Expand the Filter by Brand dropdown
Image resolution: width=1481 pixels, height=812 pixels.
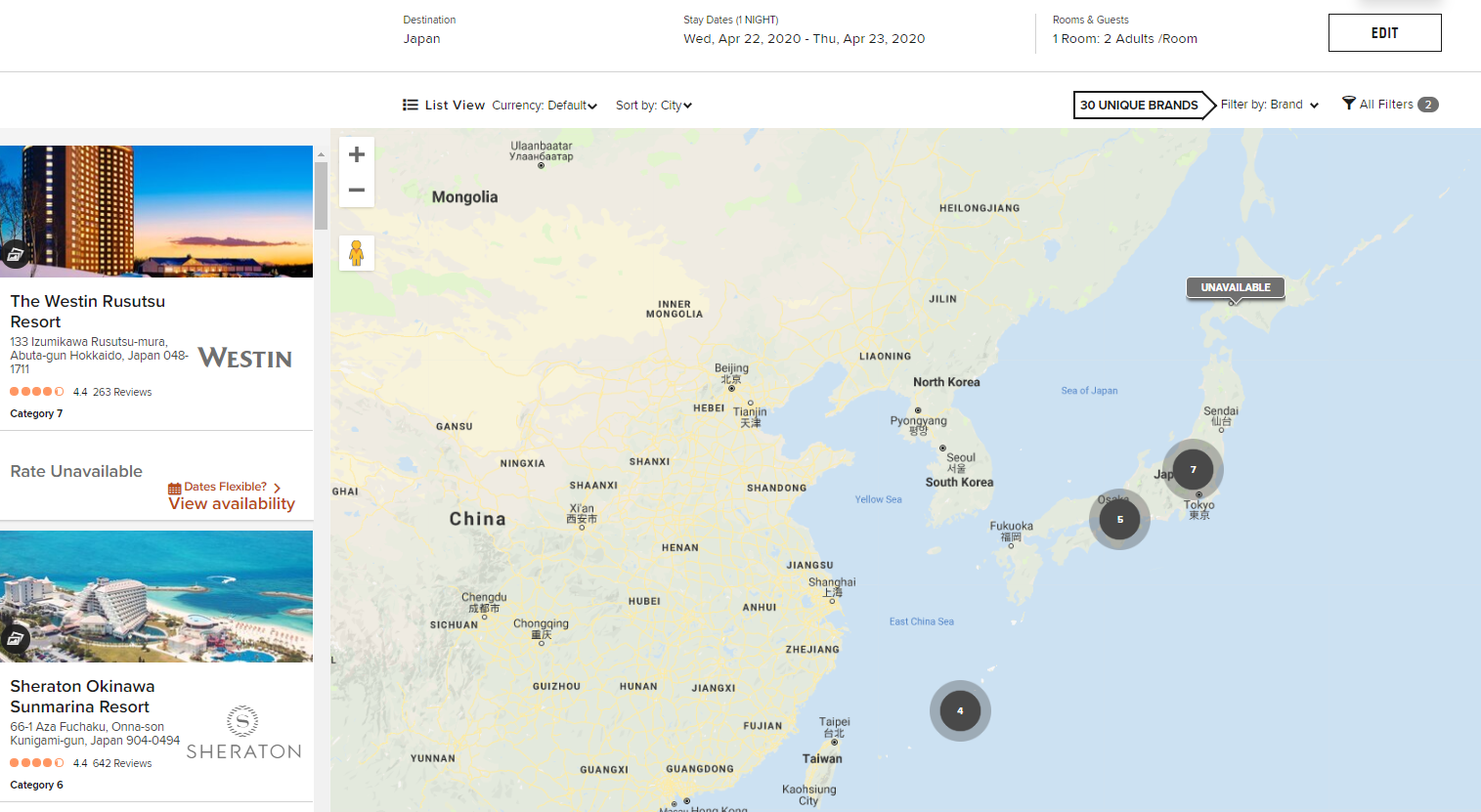coord(1269,105)
